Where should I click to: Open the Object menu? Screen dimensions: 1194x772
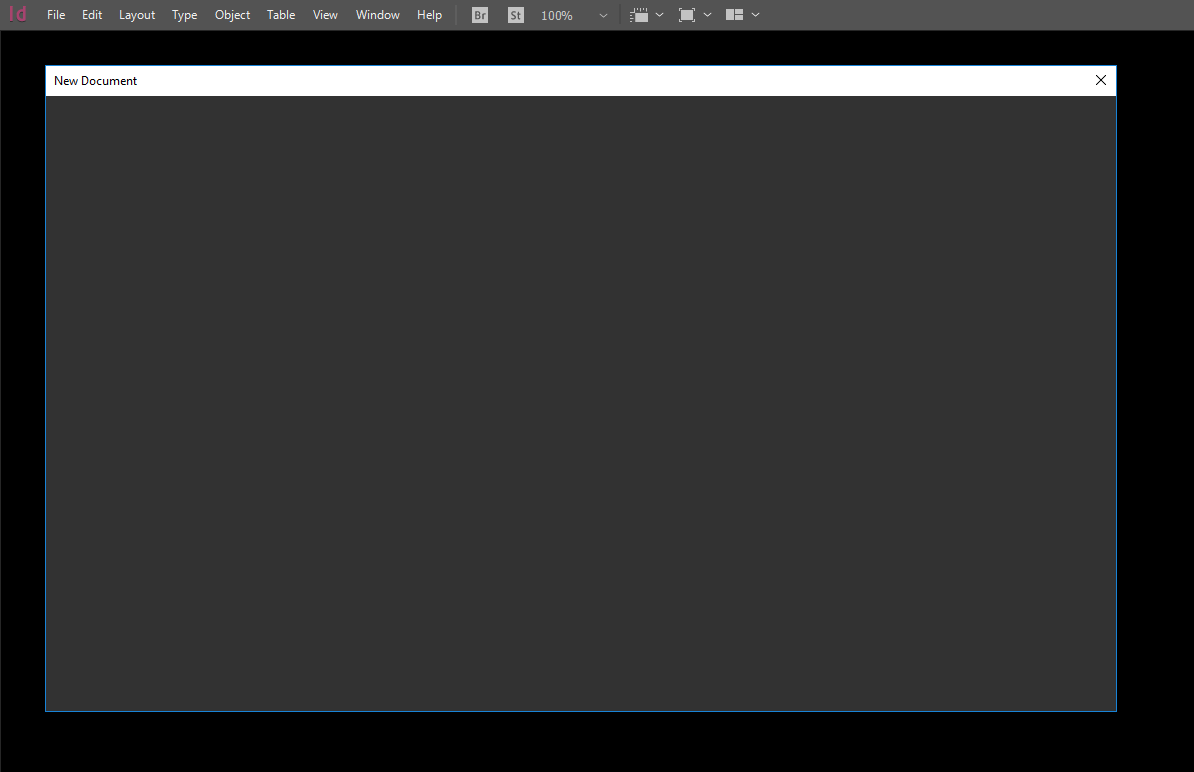(x=232, y=14)
